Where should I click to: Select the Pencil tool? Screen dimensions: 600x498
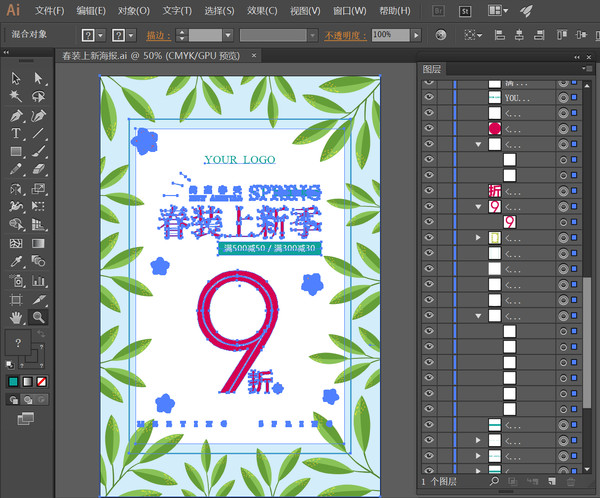pos(16,169)
